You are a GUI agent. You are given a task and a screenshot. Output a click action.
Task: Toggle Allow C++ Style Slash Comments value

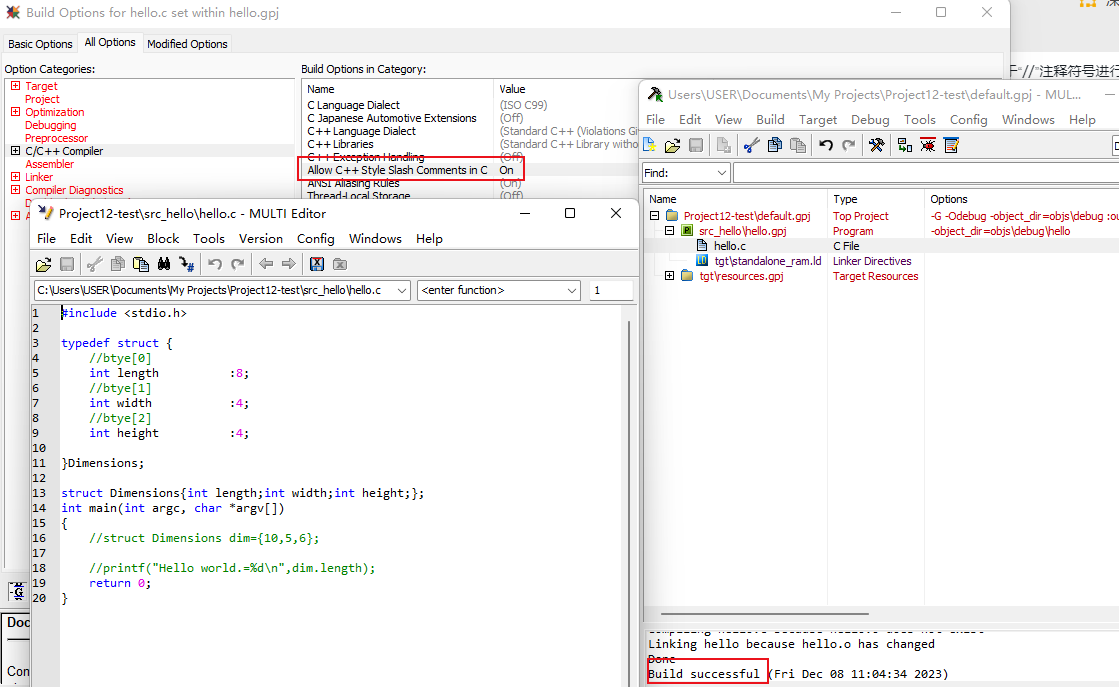(507, 170)
